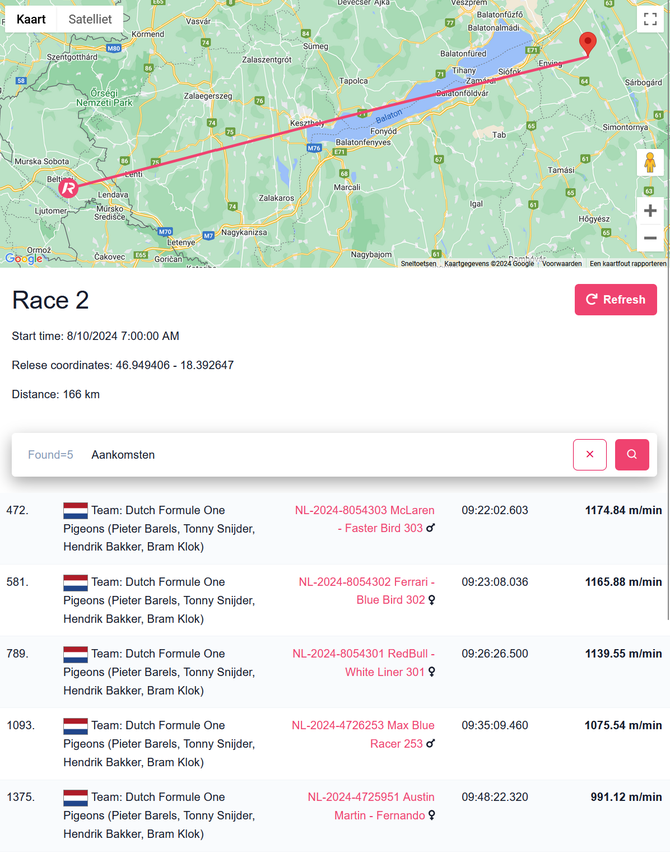Open the Austin Martin - Fernando link
Image resolution: width=670 pixels, height=853 pixels.
pyautogui.click(x=371, y=806)
